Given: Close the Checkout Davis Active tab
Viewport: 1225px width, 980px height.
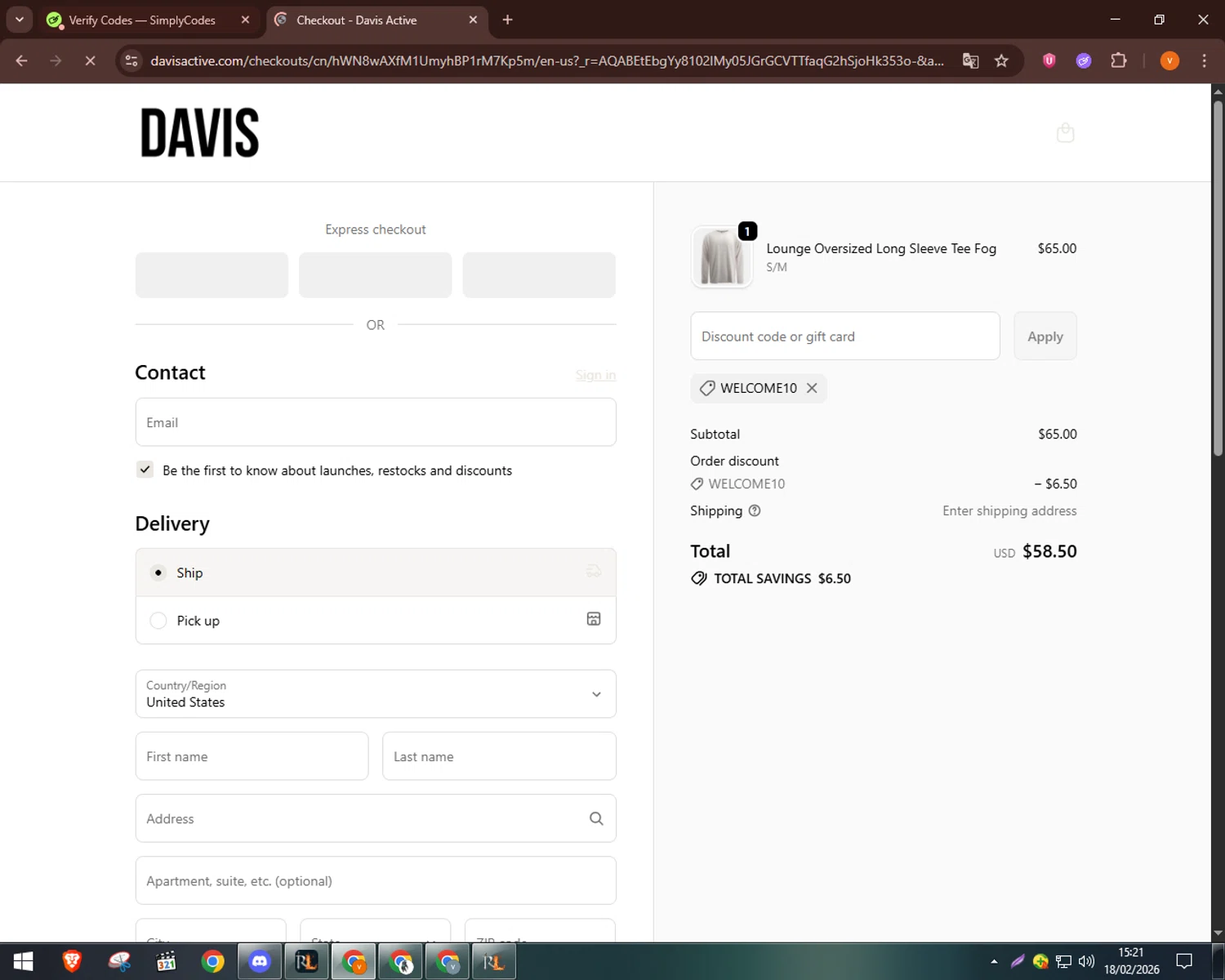Looking at the screenshot, I should click(x=473, y=20).
